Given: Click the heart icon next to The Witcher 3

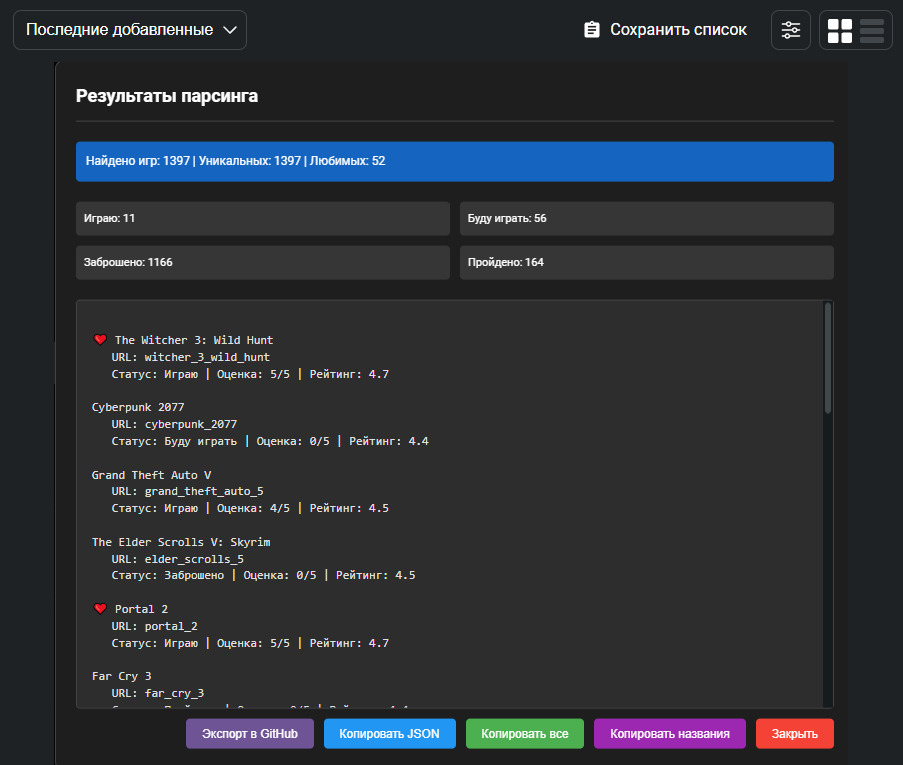Looking at the screenshot, I should coord(100,340).
